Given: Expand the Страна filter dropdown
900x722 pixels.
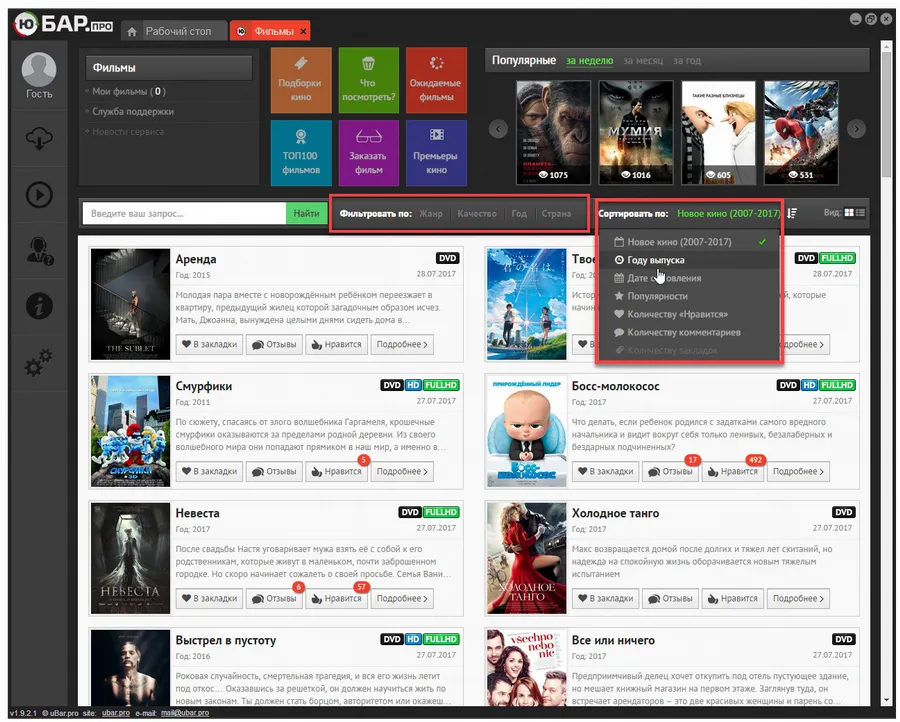Looking at the screenshot, I should pos(556,214).
